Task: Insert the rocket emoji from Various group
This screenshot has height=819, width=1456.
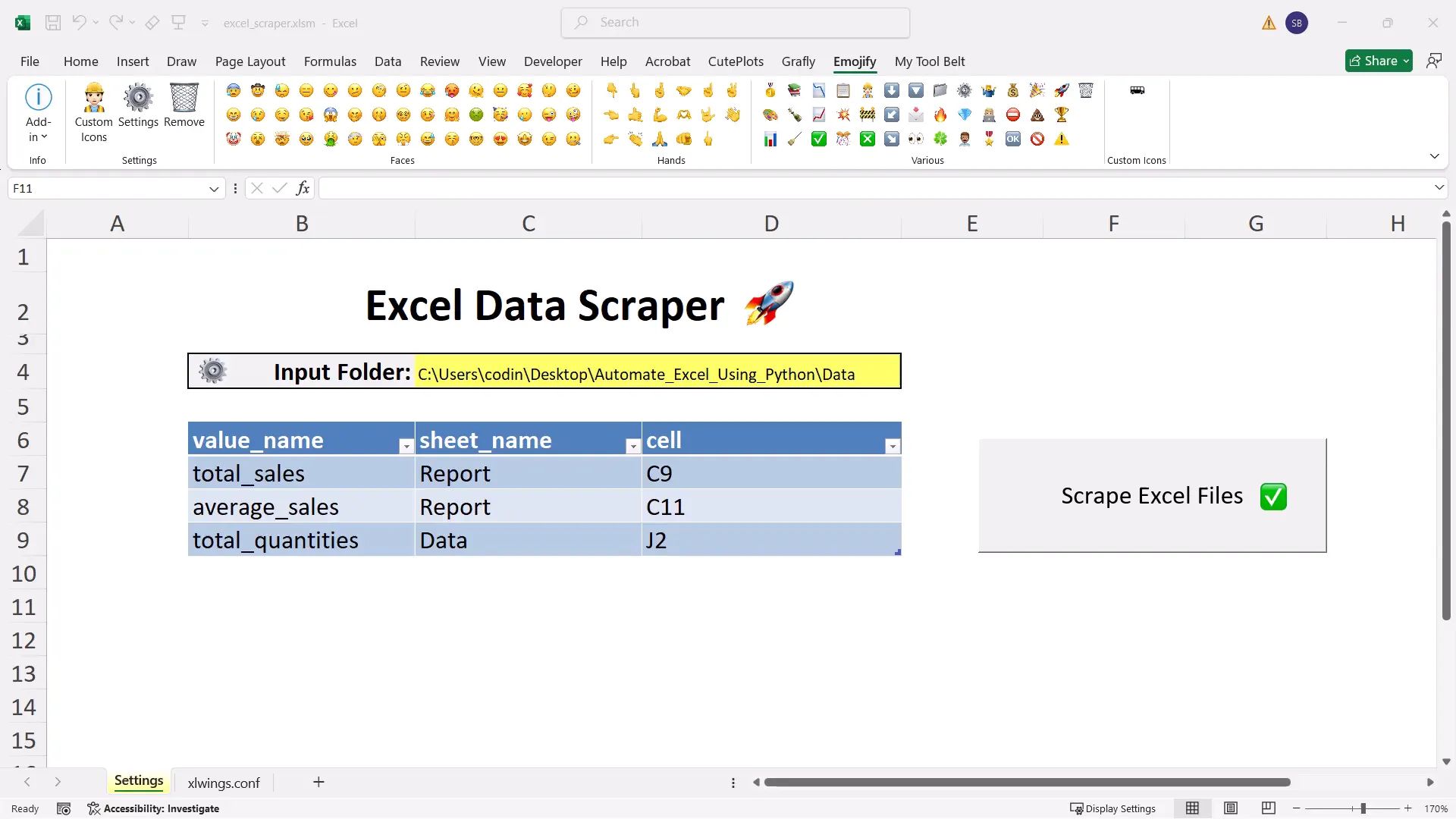Action: click(1061, 90)
